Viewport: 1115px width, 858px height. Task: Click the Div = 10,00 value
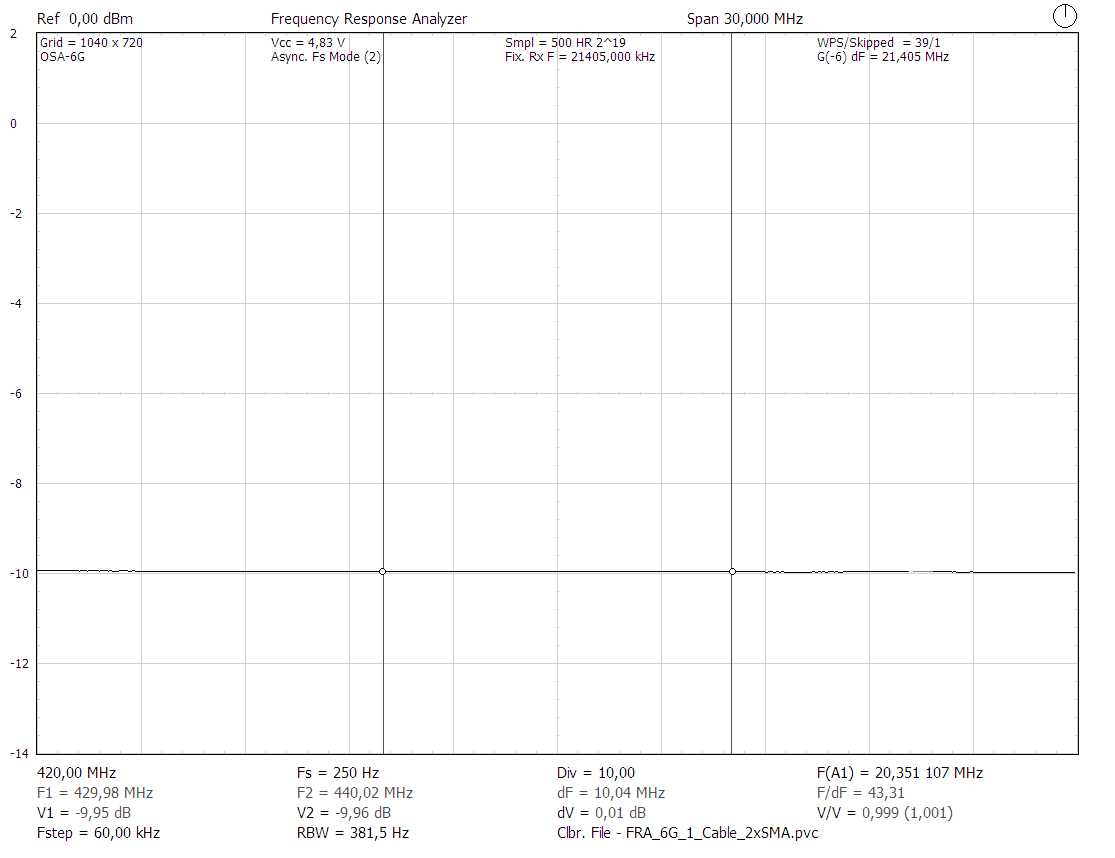click(595, 773)
